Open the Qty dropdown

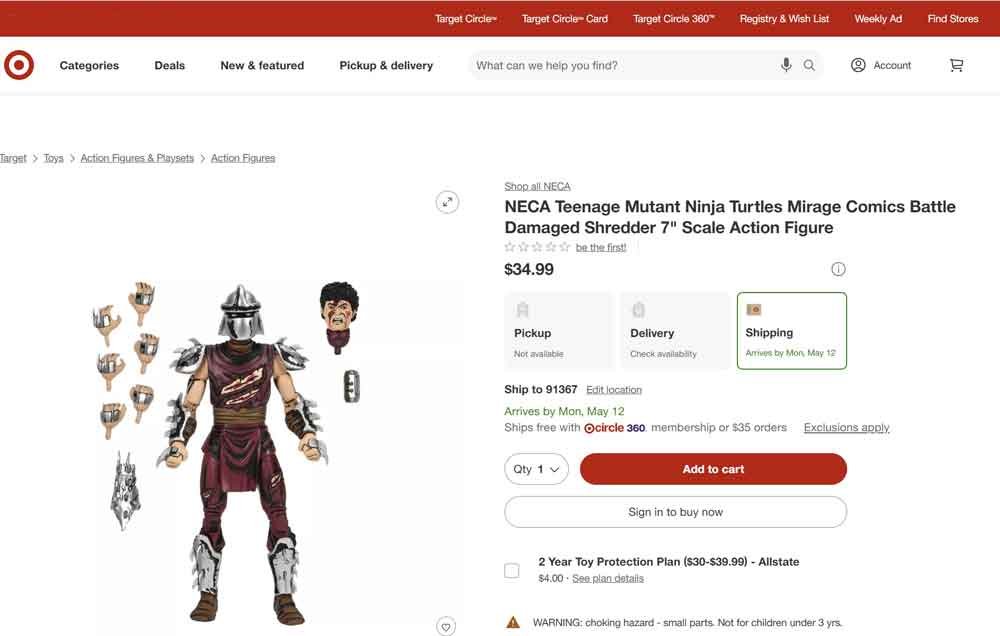tap(536, 468)
